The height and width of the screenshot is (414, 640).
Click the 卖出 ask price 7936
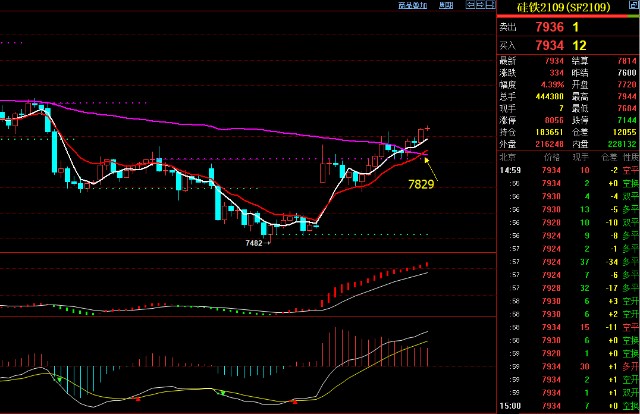pos(549,27)
